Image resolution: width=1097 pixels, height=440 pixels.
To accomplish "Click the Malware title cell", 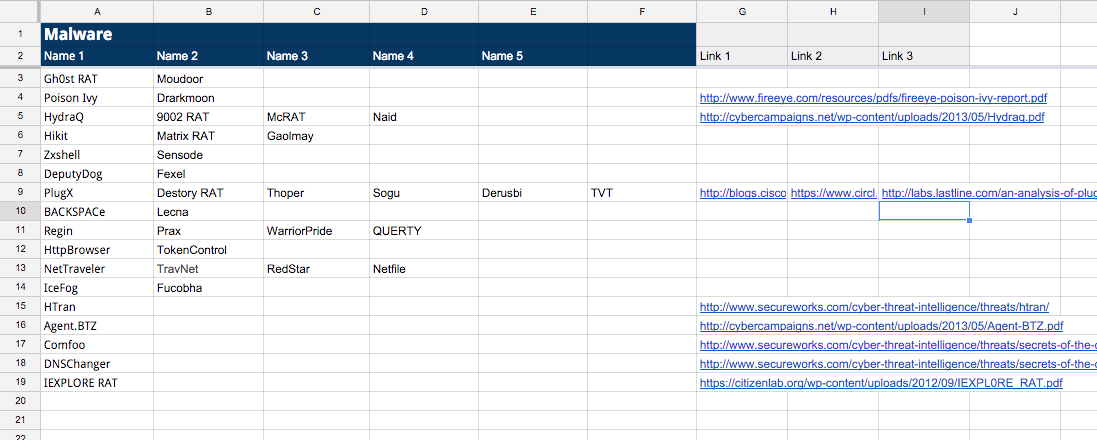I will coord(97,34).
